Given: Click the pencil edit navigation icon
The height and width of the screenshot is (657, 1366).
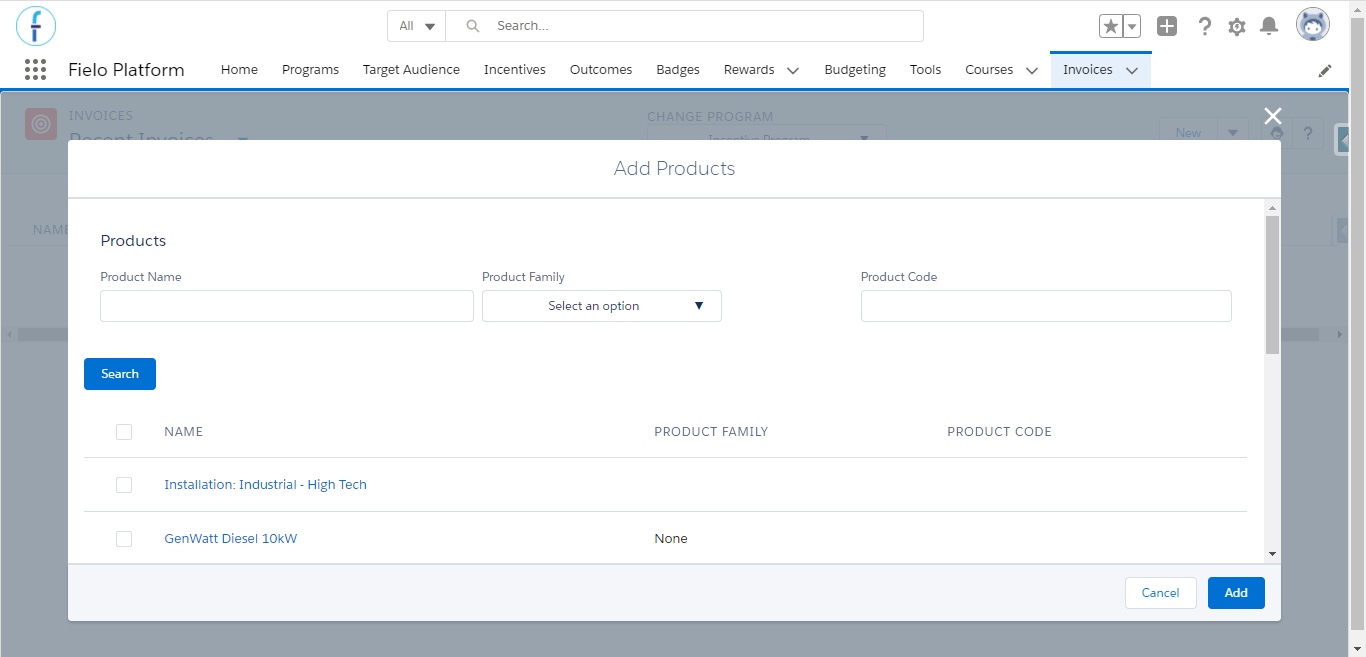Looking at the screenshot, I should 1325,71.
